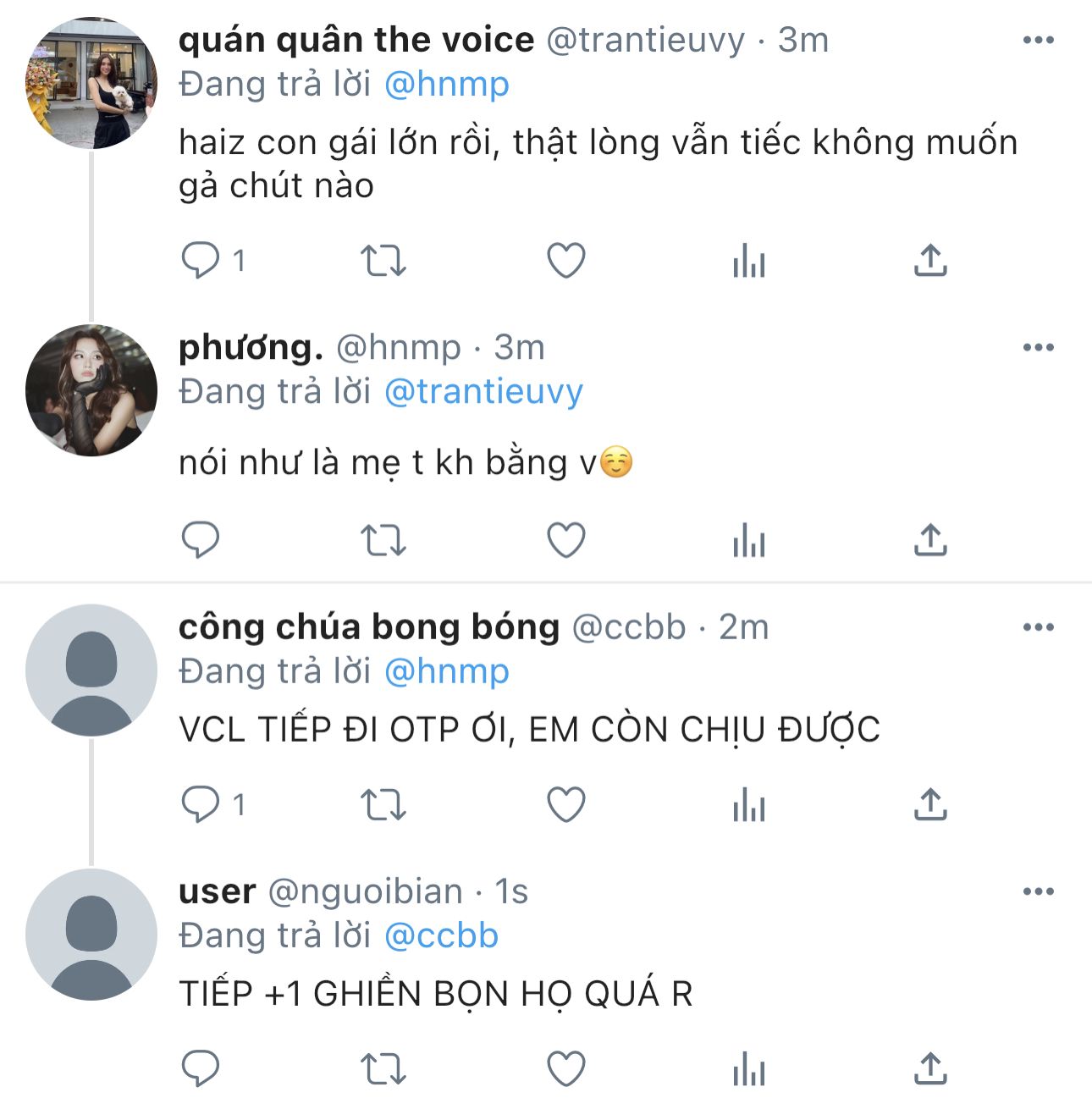Open the công chúa bong bóng display name

click(x=368, y=627)
